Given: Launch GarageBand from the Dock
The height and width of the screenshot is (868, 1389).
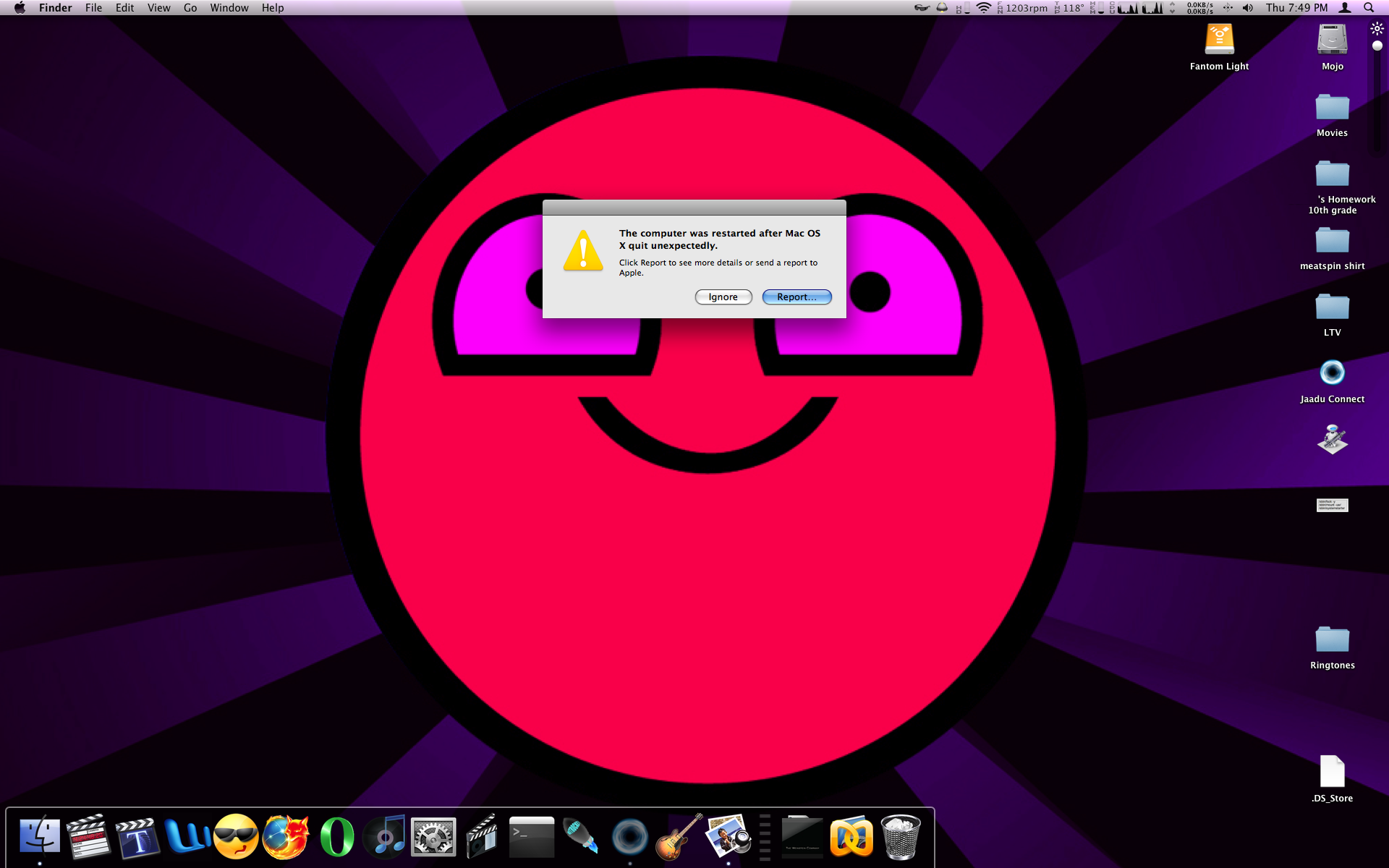Looking at the screenshot, I should tap(679, 837).
